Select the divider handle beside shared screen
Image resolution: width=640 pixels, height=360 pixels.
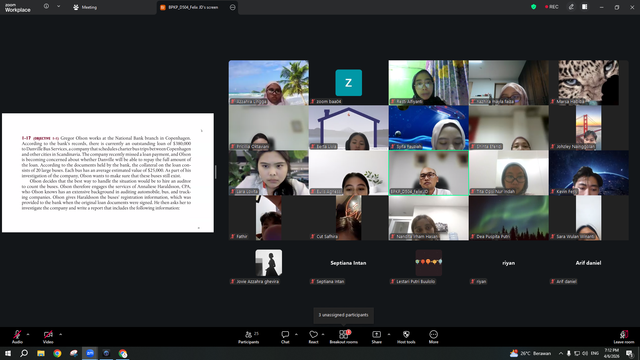tap(216, 172)
